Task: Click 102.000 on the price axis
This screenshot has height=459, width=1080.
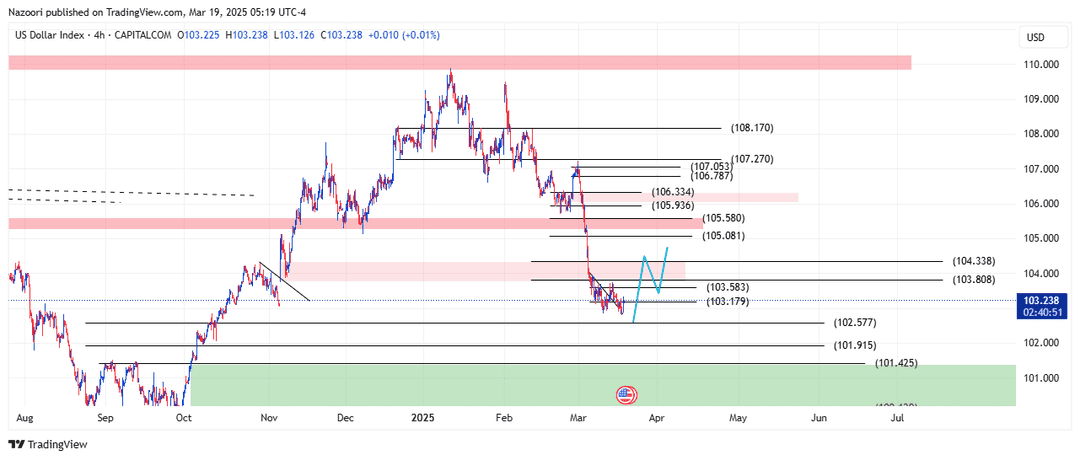Action: coord(1041,343)
